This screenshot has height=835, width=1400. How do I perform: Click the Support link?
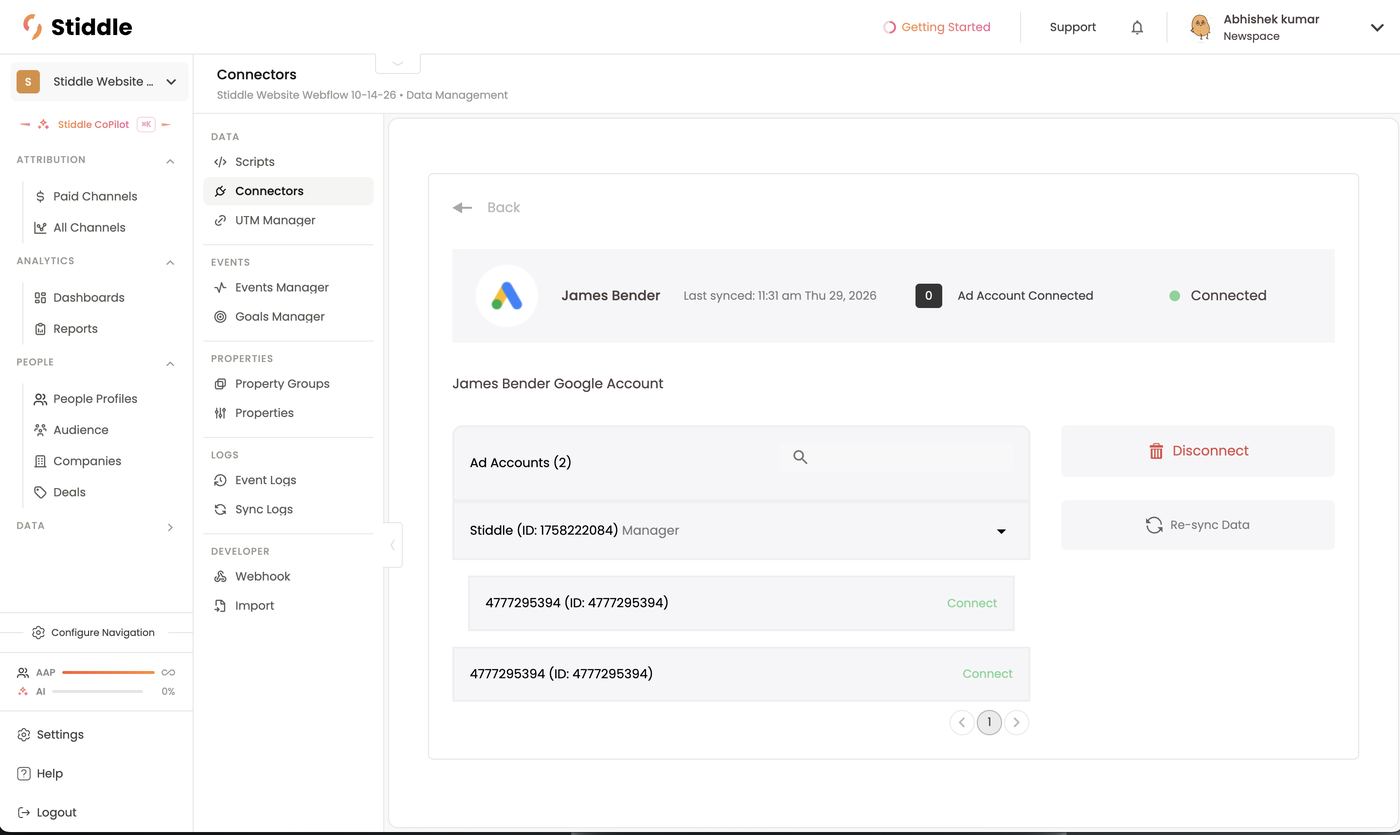pyautogui.click(x=1073, y=28)
